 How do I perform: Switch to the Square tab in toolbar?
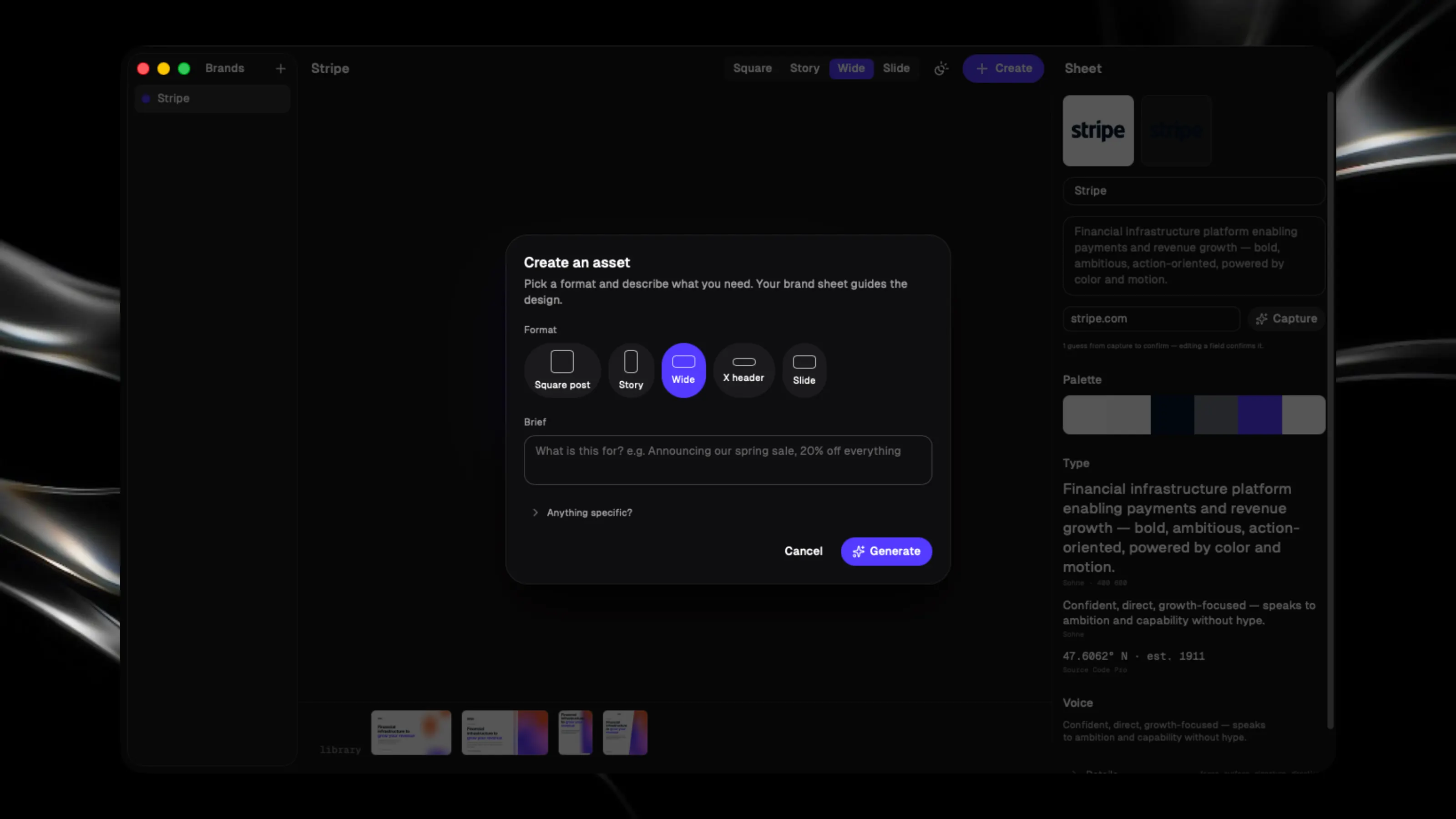pyautogui.click(x=752, y=68)
